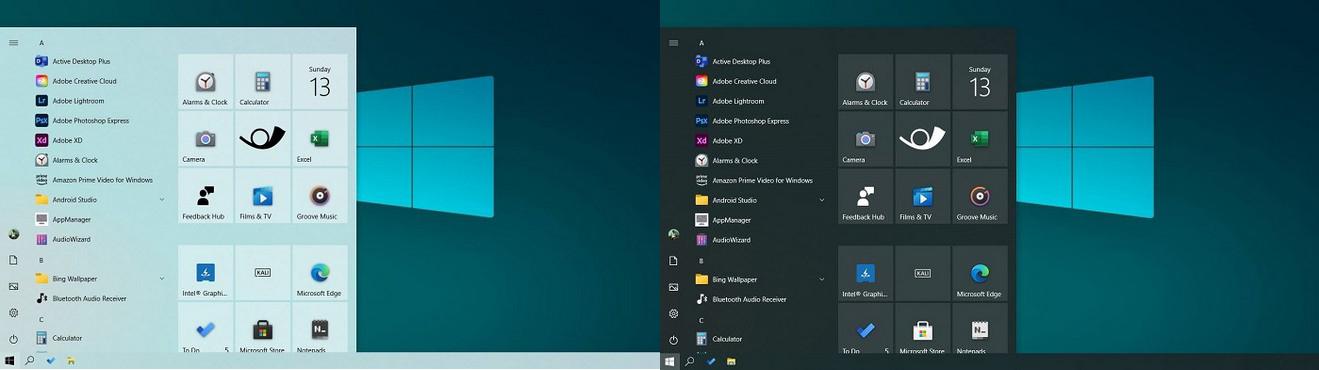The height and width of the screenshot is (370, 1319).
Task: Select Adobe Creative Cloud in light app list
Action: 100,81
